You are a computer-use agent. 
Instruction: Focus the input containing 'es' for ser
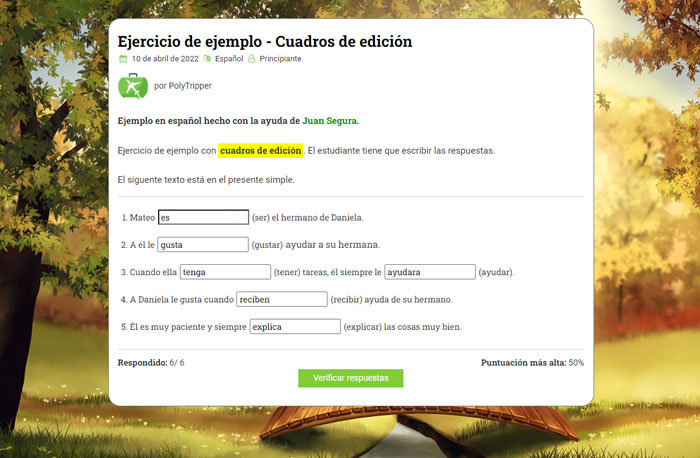point(203,217)
